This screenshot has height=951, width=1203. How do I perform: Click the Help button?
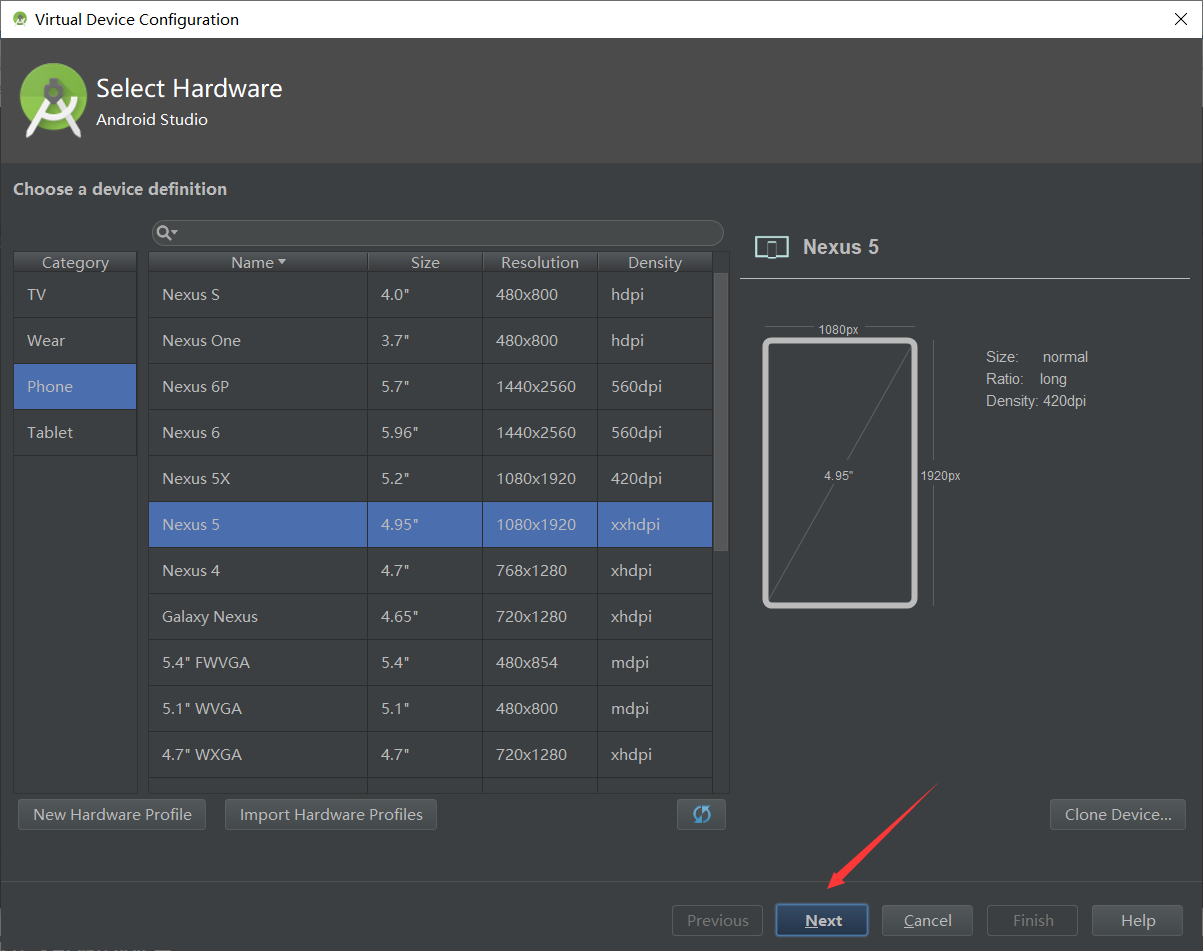coord(1138,920)
